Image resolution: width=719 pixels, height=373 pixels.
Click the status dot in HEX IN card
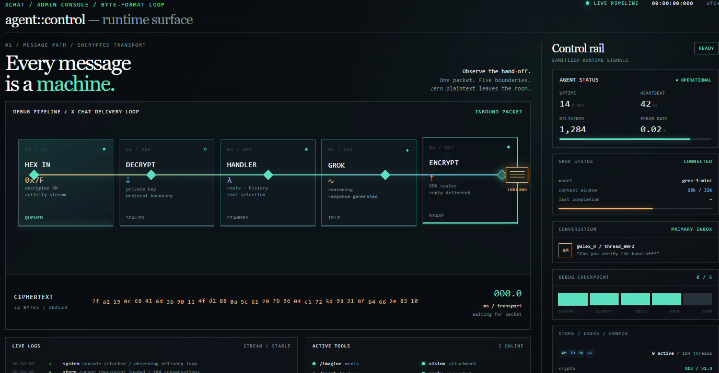104,149
